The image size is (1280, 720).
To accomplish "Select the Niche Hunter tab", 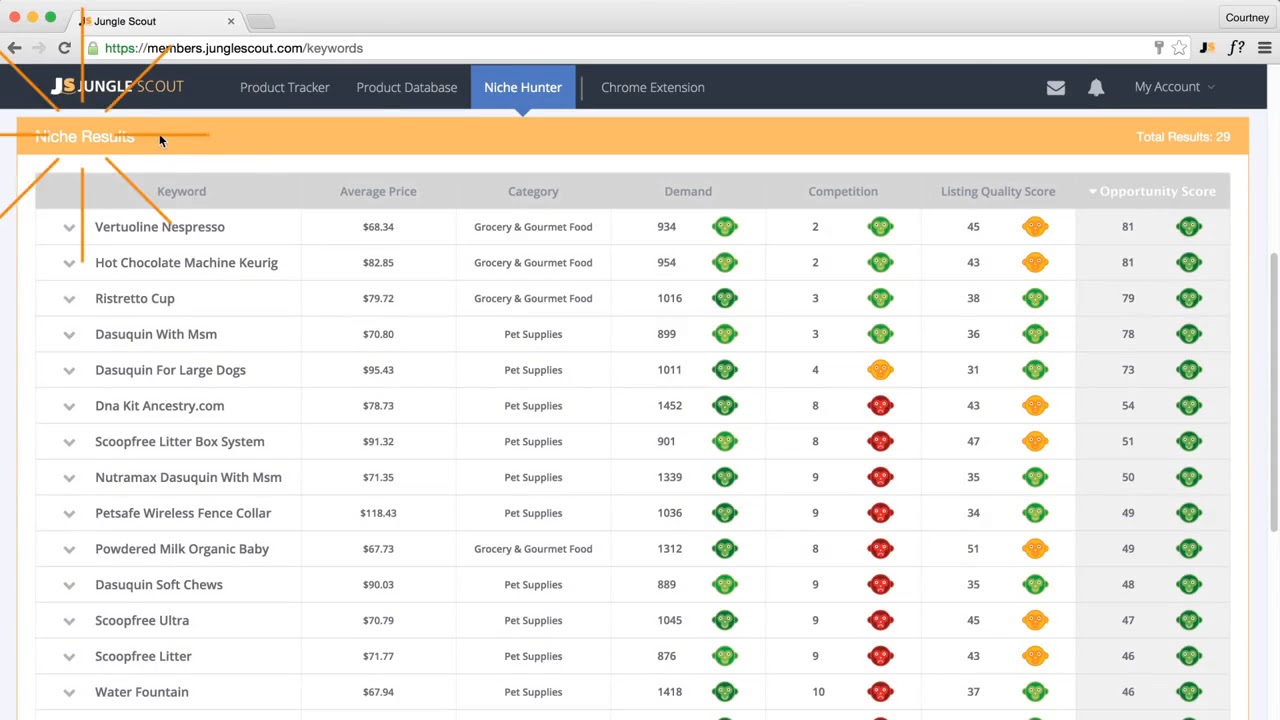I will click(523, 87).
